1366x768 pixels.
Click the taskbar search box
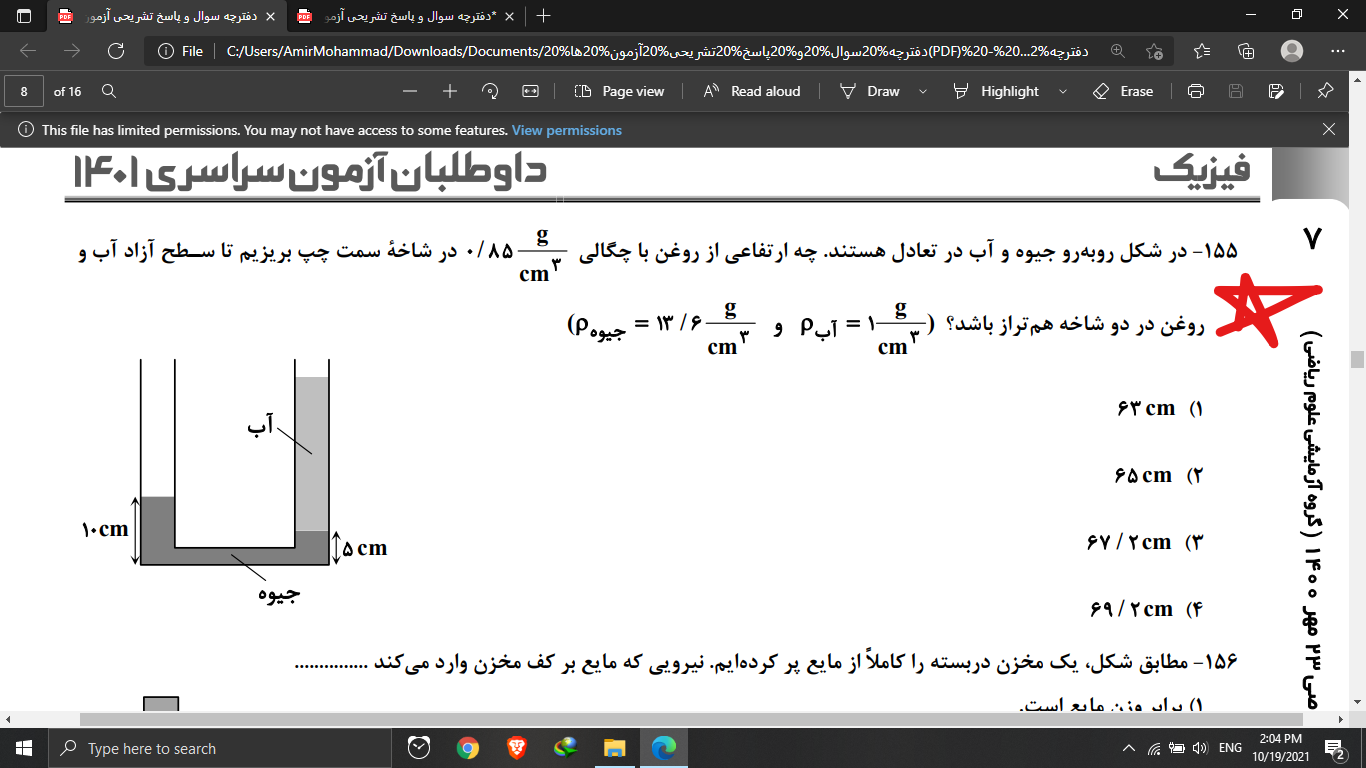(x=220, y=748)
